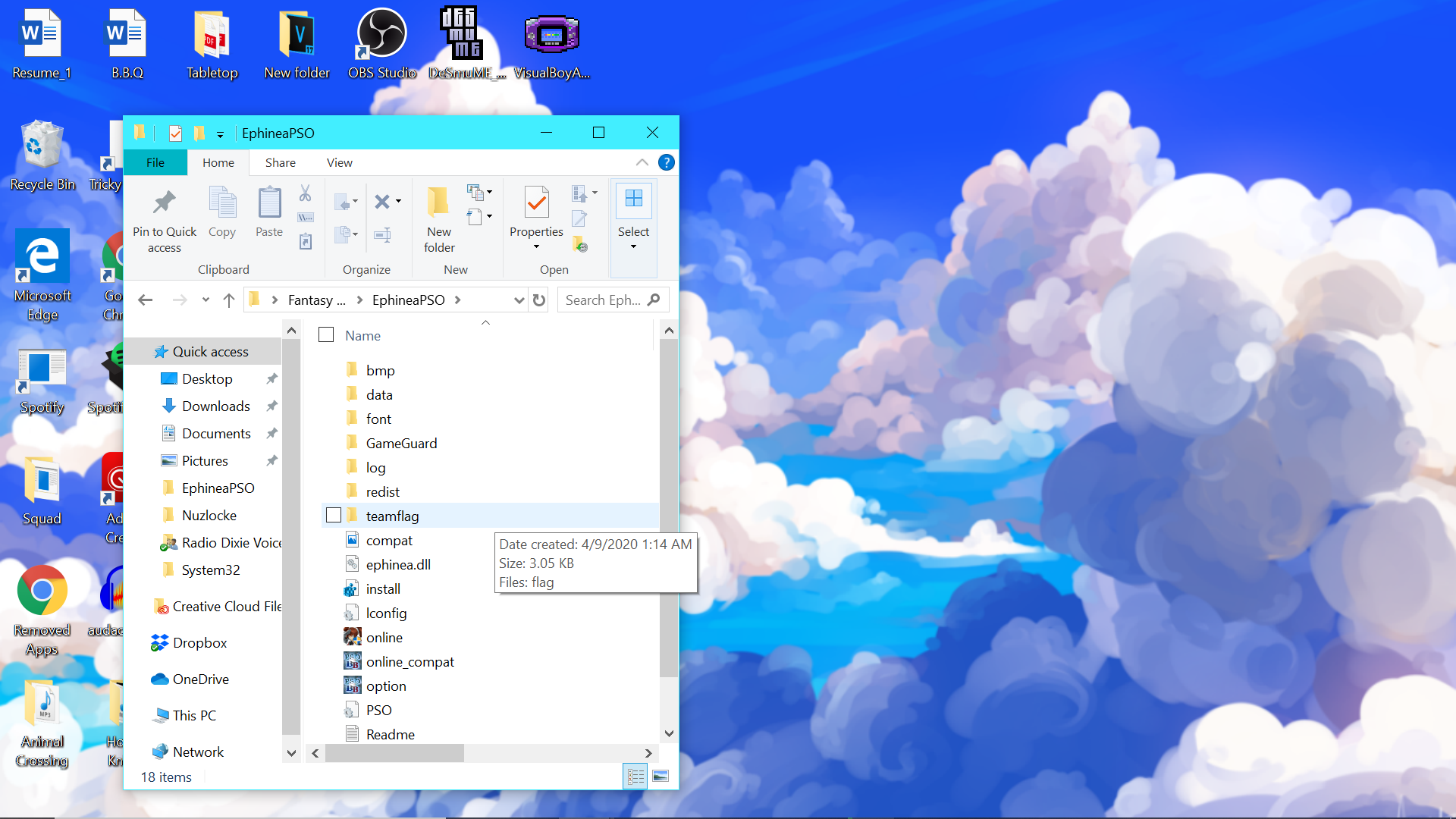The height and width of the screenshot is (819, 1456).
Task: Open the File ribbon tab
Action: [155, 162]
